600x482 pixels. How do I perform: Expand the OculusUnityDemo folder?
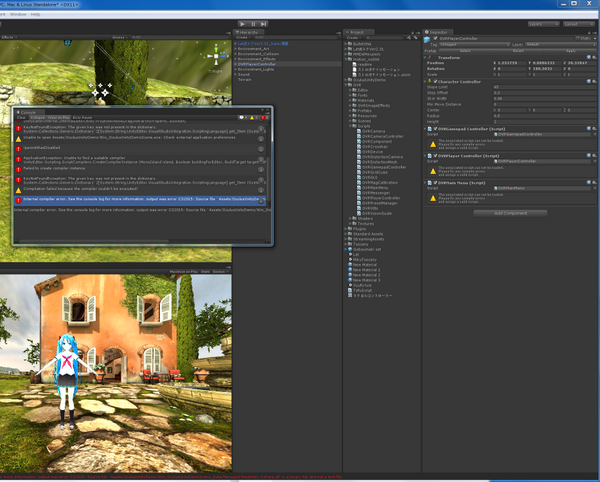pos(346,80)
